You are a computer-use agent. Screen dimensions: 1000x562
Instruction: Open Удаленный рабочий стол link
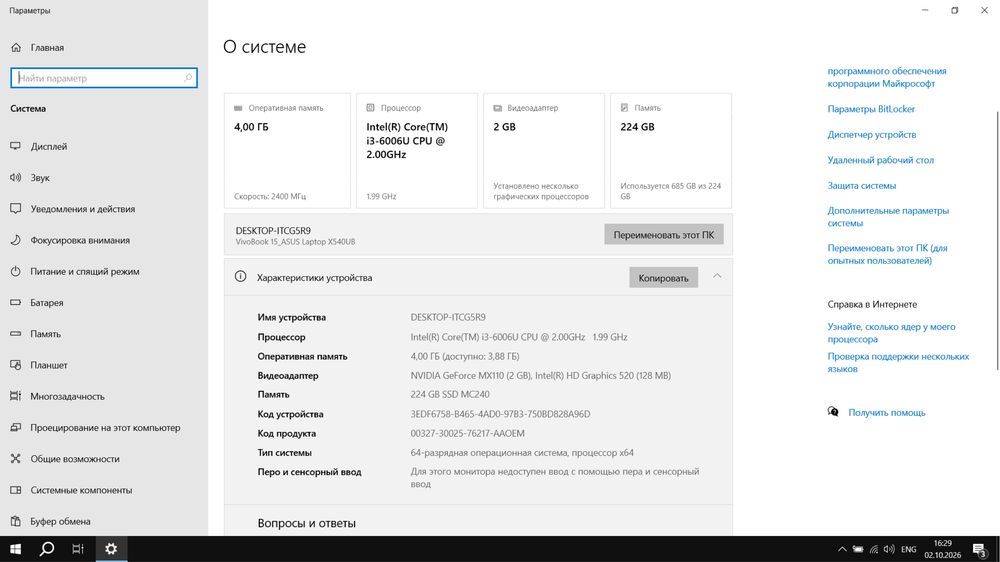pyautogui.click(x=880, y=160)
